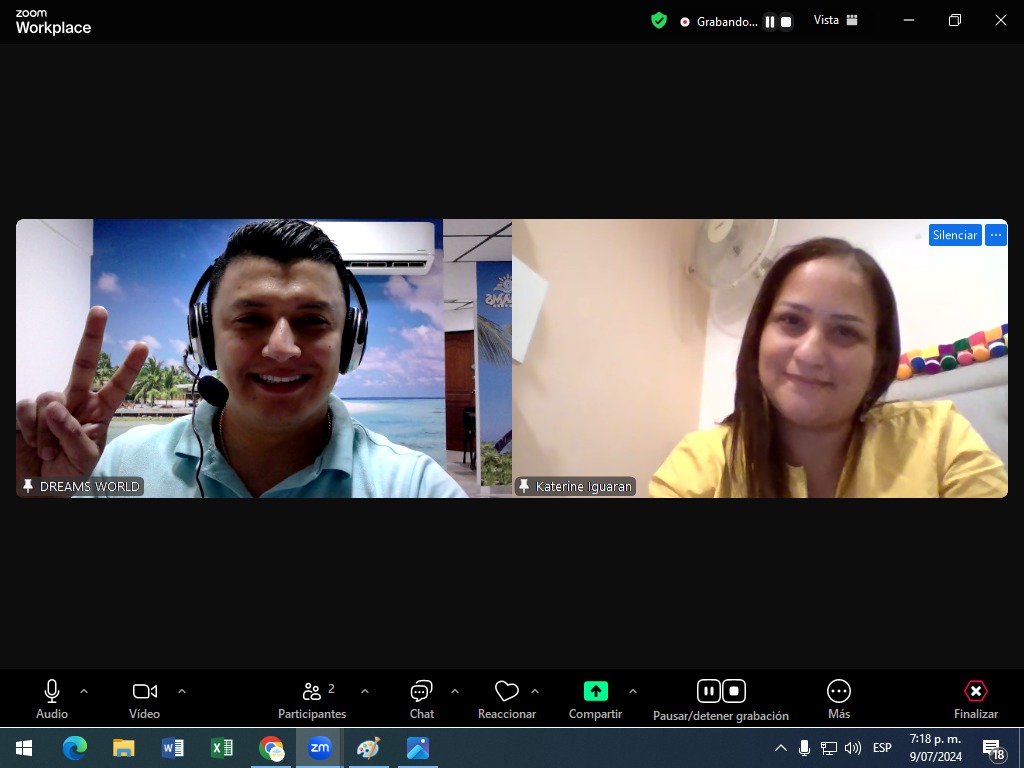Open Excel from the taskbar

pos(221,748)
